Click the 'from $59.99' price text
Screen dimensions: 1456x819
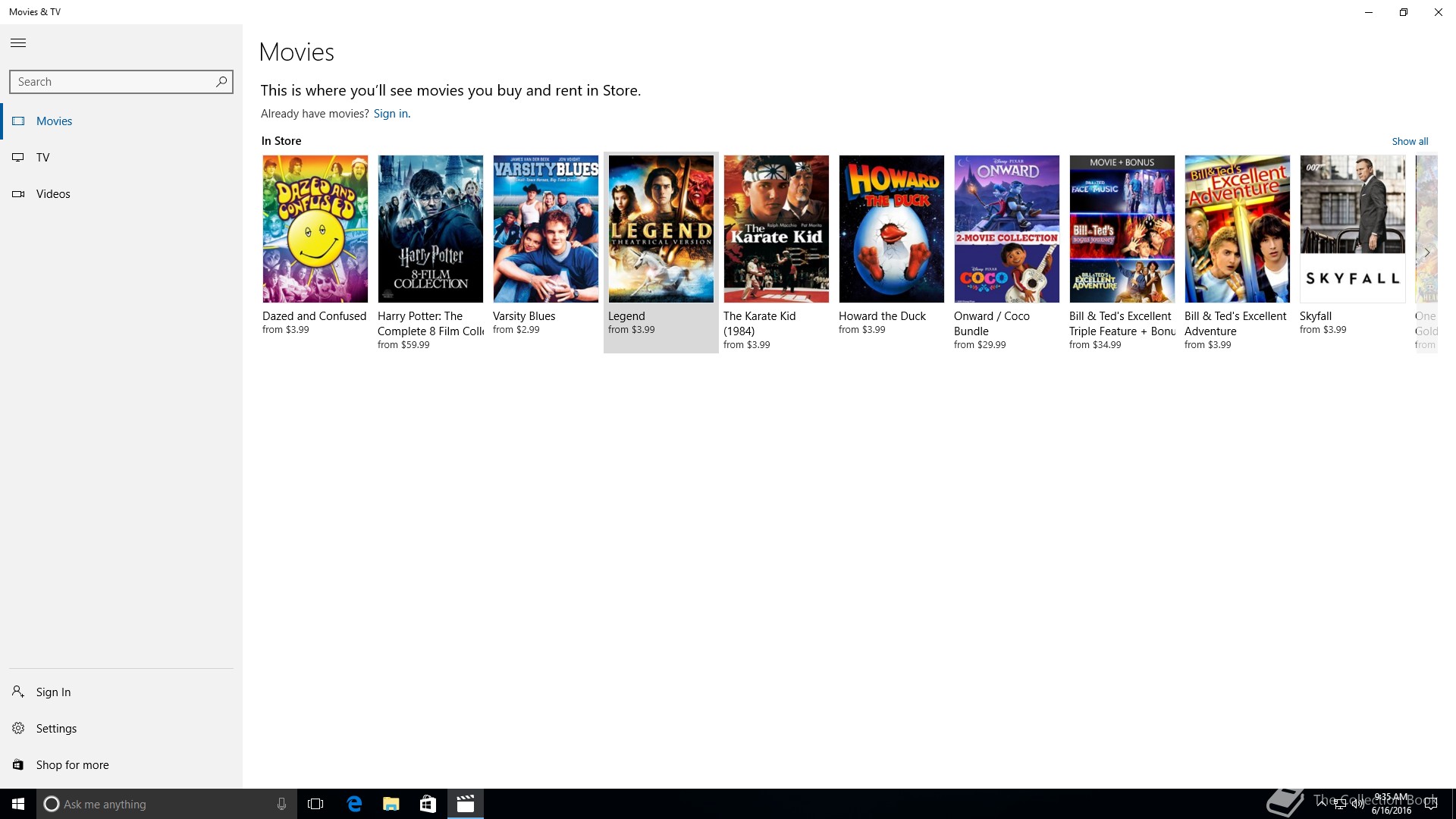click(x=403, y=345)
